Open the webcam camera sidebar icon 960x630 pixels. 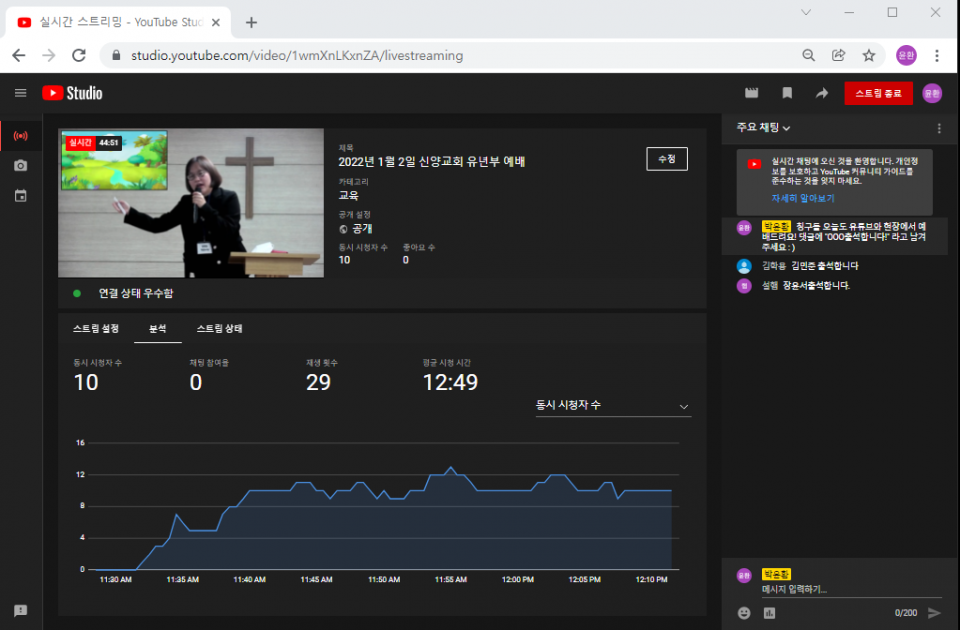[x=21, y=166]
